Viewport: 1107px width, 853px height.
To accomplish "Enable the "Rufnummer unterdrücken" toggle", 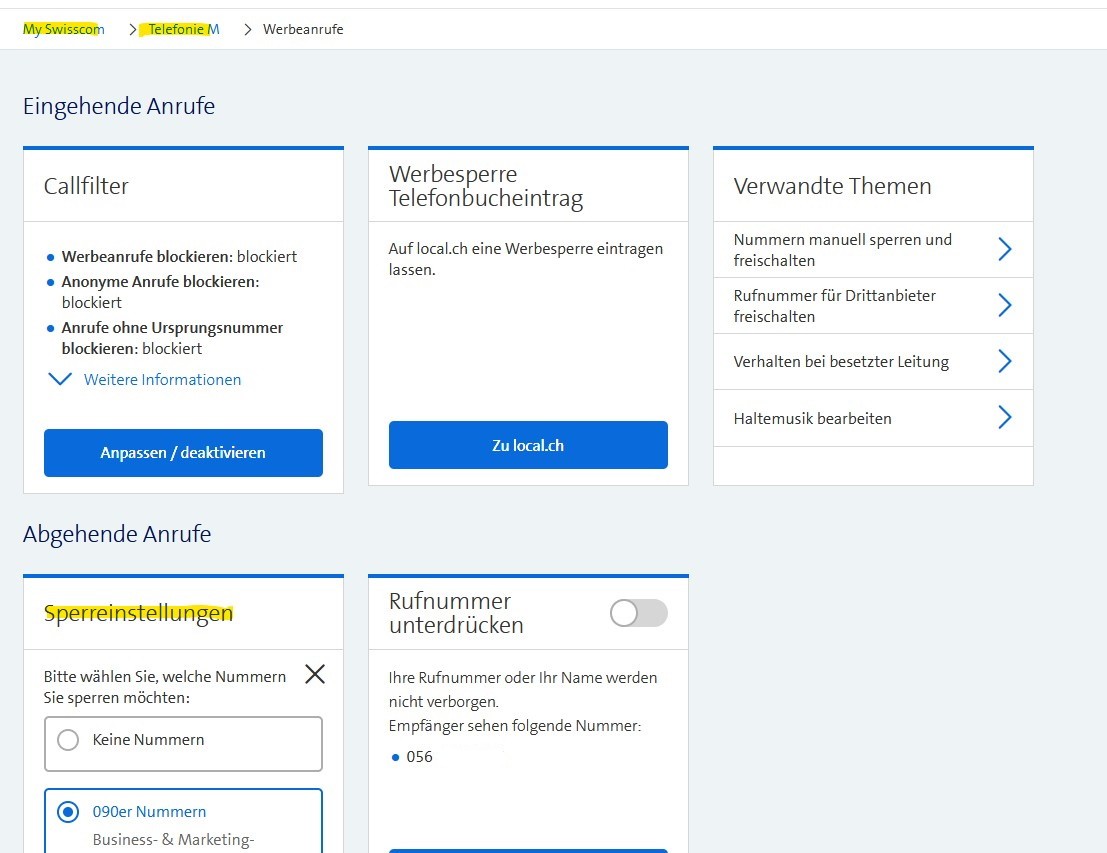I will coord(637,613).
